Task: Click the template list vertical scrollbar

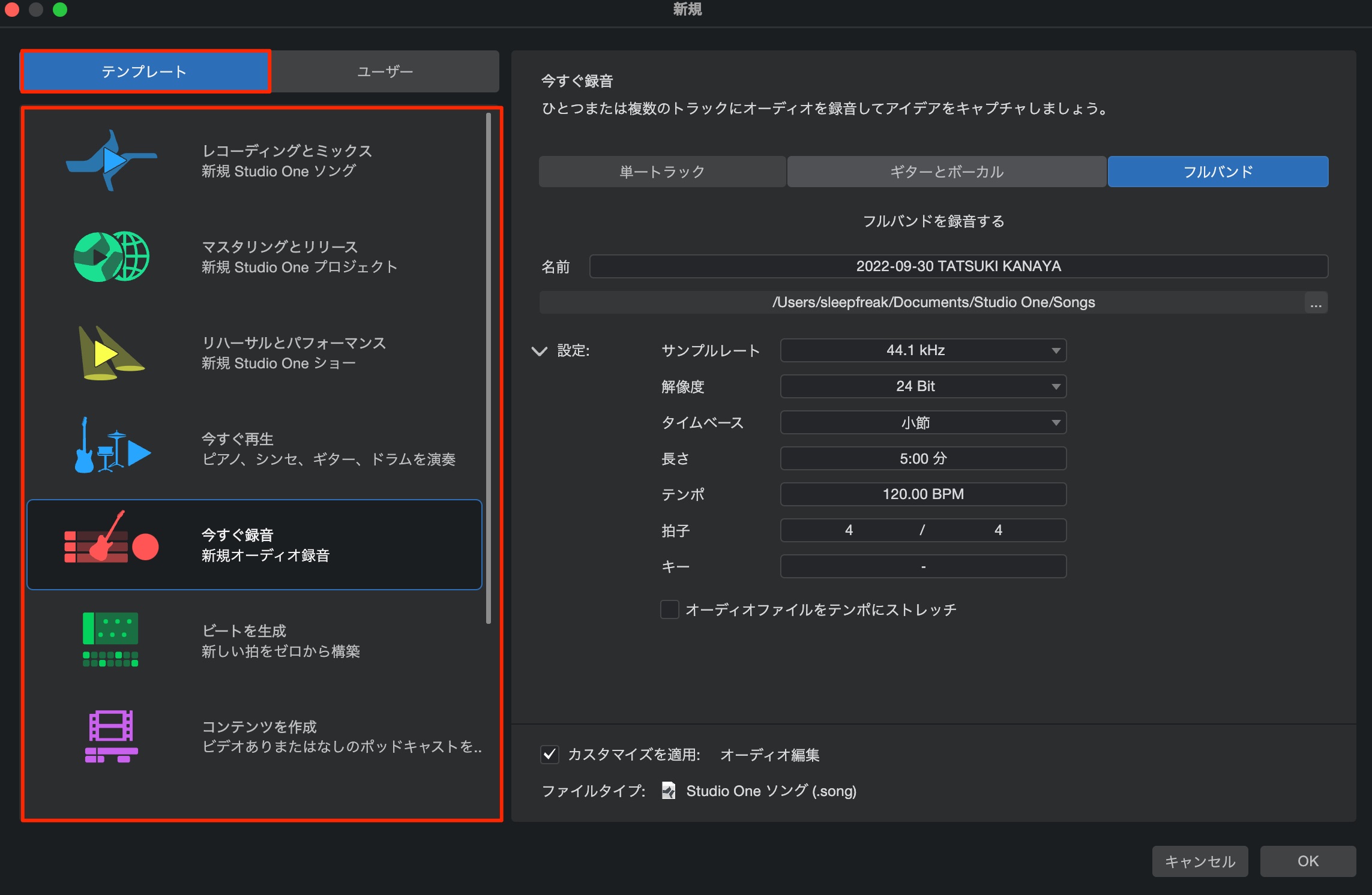Action: 489,368
